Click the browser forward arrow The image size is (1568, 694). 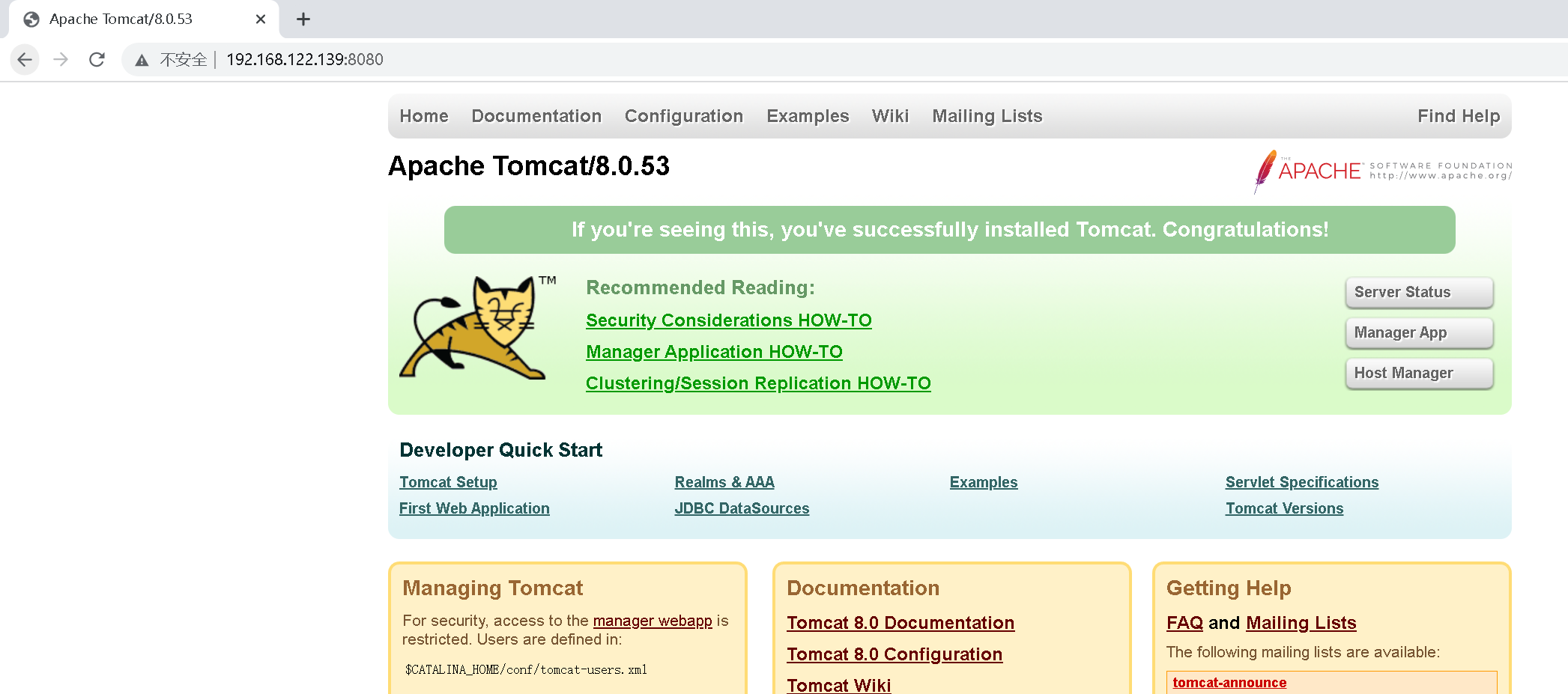pos(61,59)
